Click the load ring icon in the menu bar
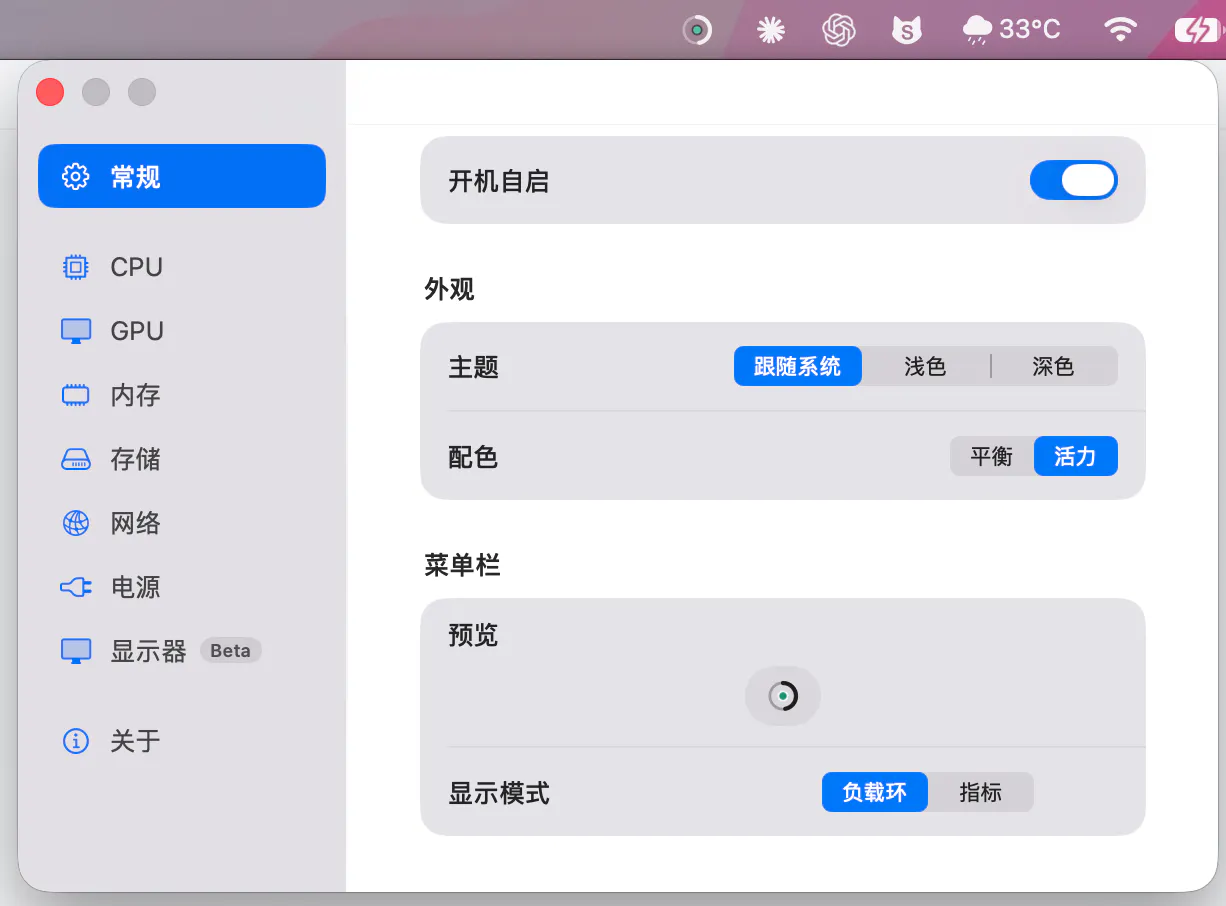The image size is (1226, 906). 697,30
